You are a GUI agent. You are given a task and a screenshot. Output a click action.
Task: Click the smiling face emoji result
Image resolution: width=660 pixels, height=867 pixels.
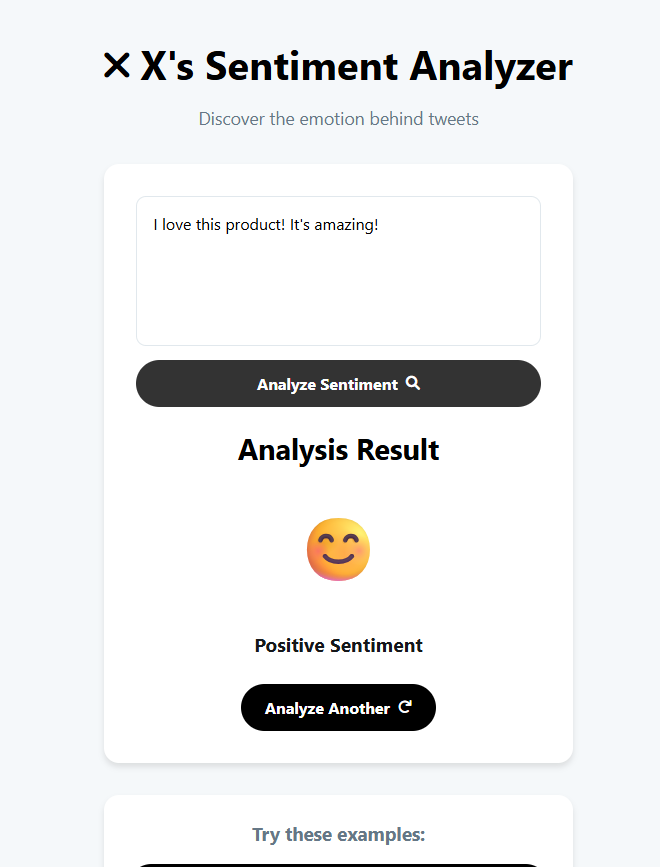338,550
